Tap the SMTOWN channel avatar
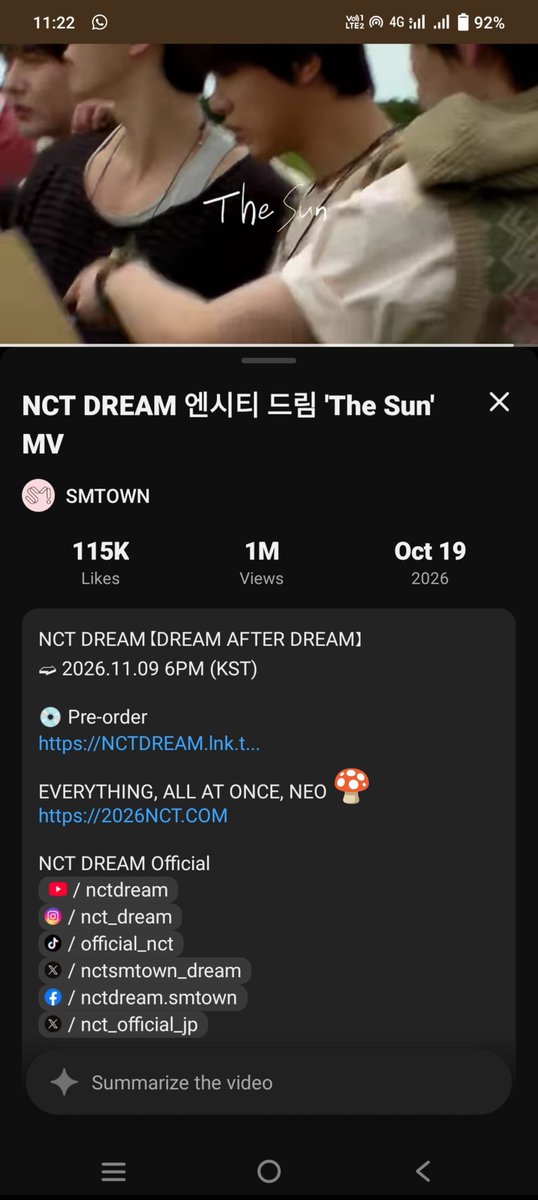538x1200 pixels. 38,495
